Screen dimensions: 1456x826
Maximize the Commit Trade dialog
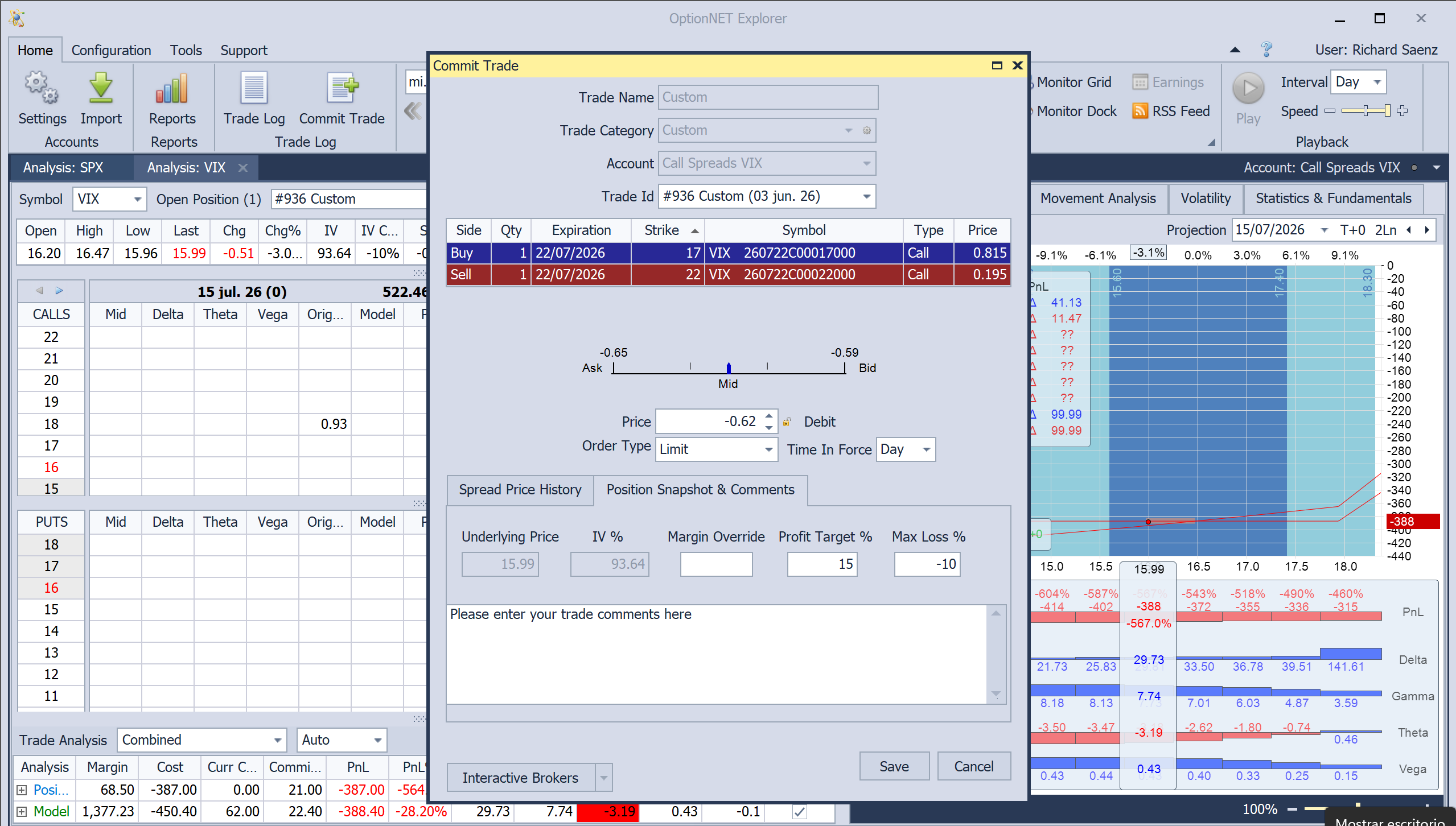pyautogui.click(x=997, y=65)
